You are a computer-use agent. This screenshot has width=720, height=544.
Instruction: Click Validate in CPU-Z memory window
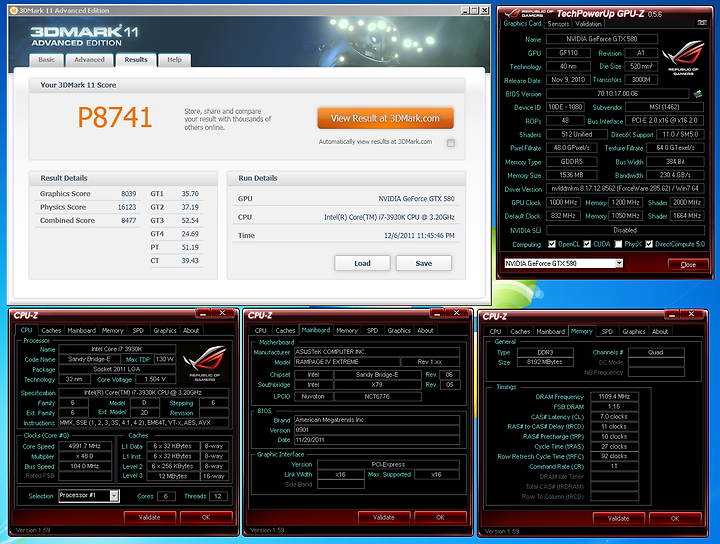click(619, 518)
